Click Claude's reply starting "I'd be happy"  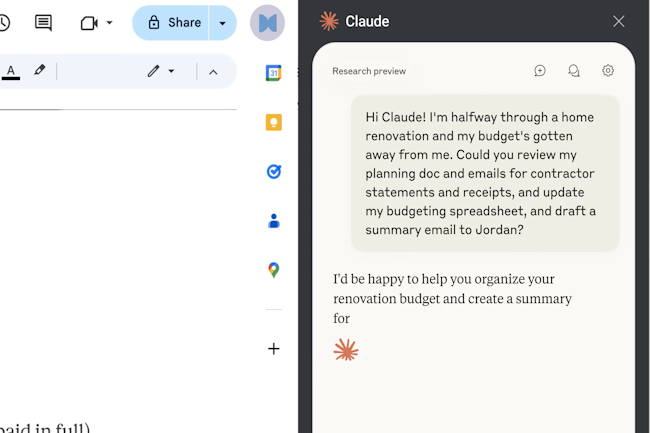pyautogui.click(x=453, y=298)
